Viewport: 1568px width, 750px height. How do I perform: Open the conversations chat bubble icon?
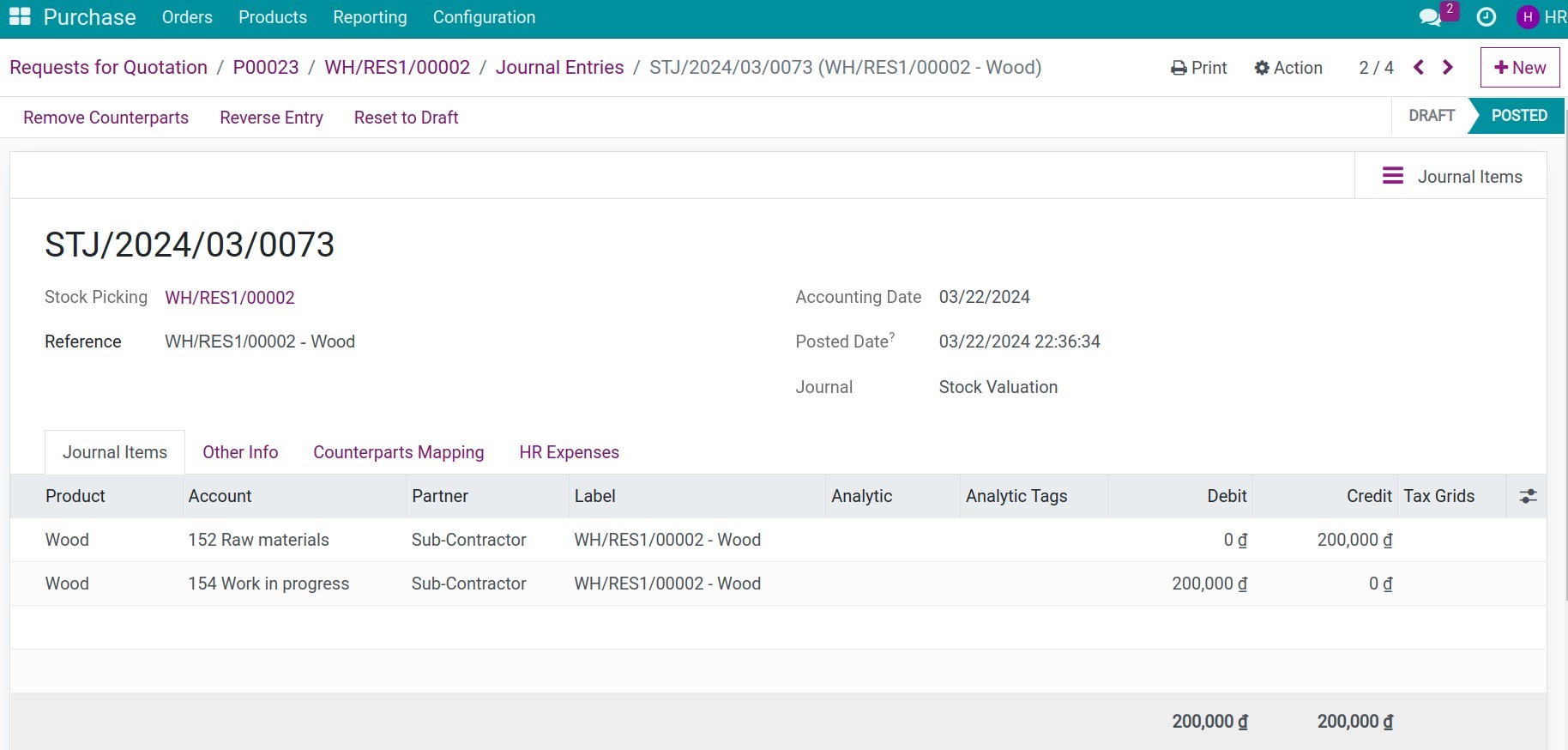[x=1430, y=17]
